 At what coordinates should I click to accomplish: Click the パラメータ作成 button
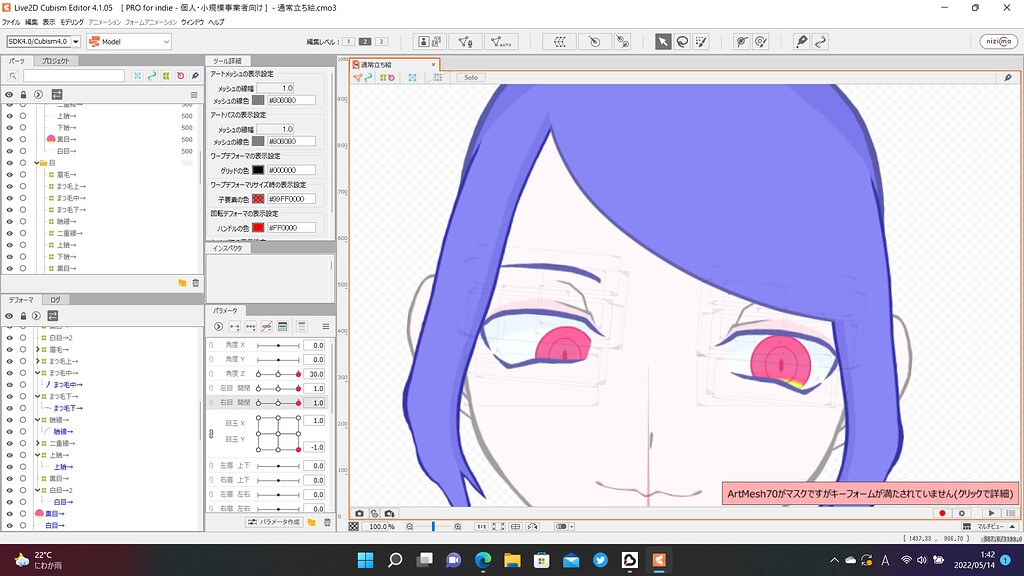pos(274,522)
